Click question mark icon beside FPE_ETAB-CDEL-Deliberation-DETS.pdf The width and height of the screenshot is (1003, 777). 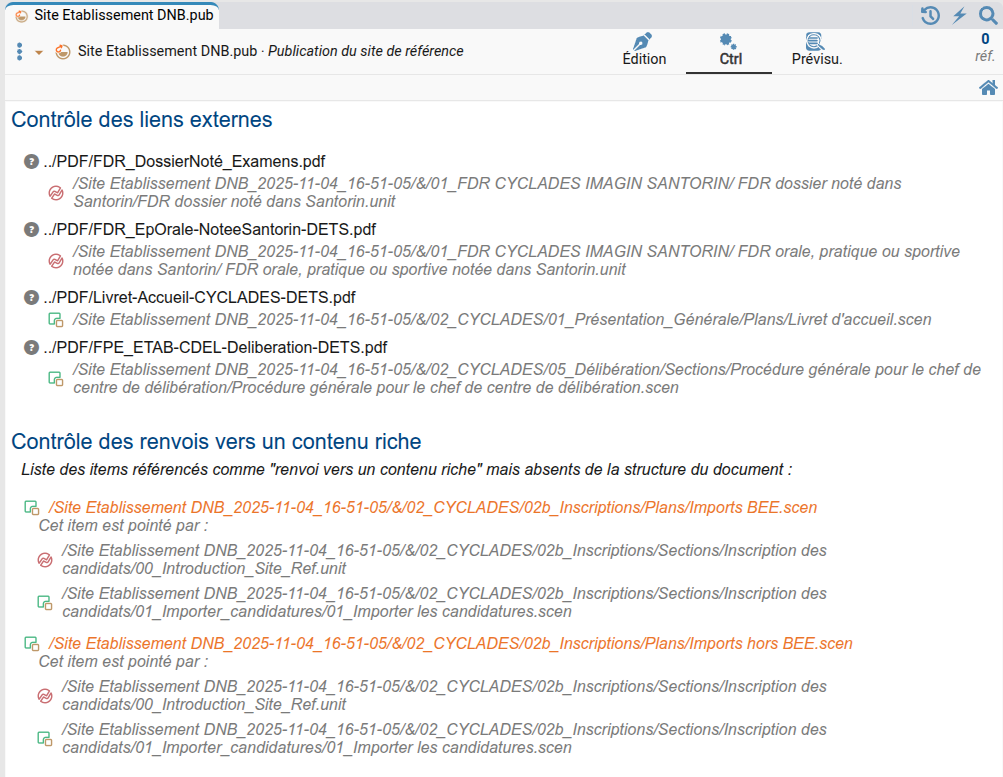tap(31, 347)
